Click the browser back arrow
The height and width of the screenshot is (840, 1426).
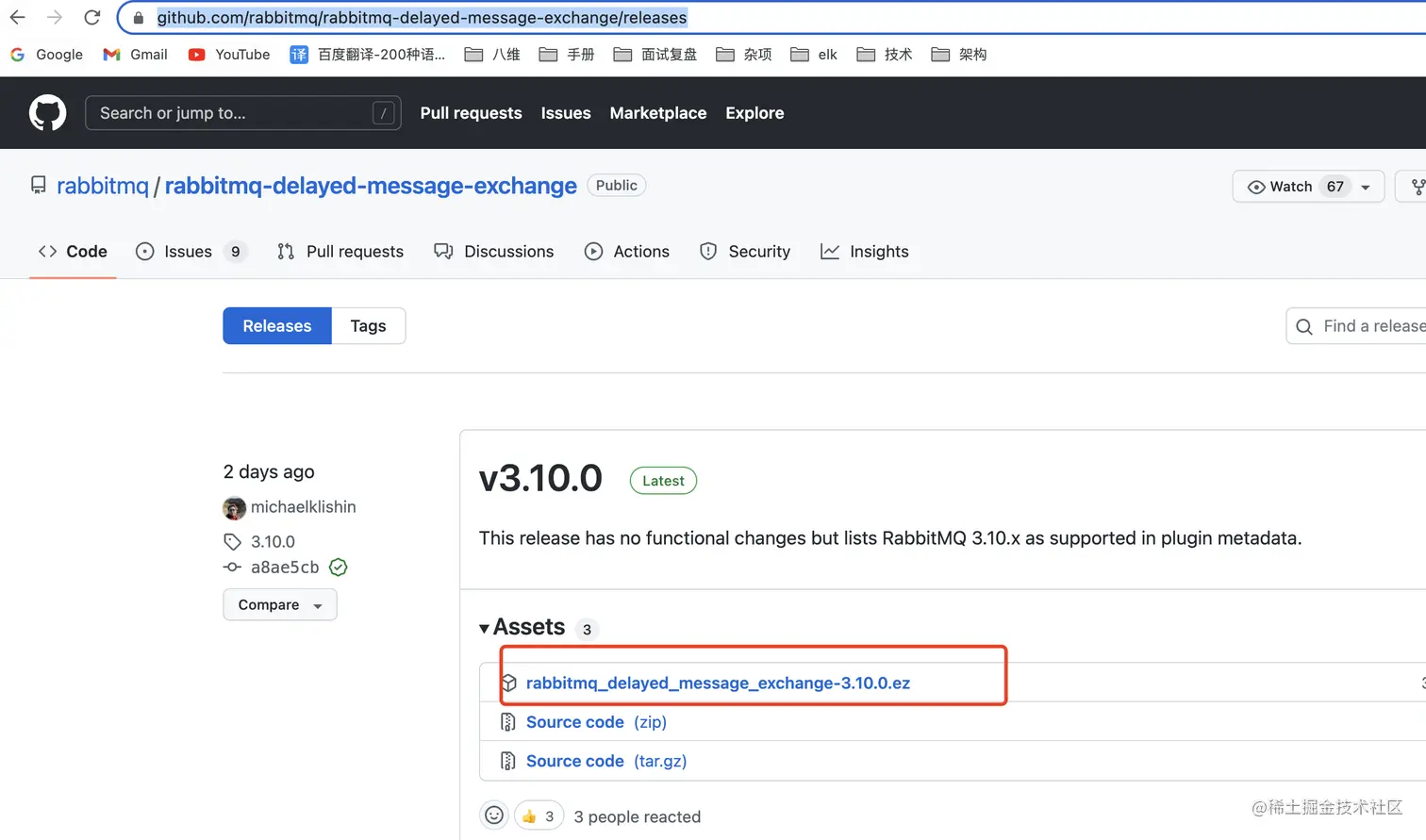(17, 17)
